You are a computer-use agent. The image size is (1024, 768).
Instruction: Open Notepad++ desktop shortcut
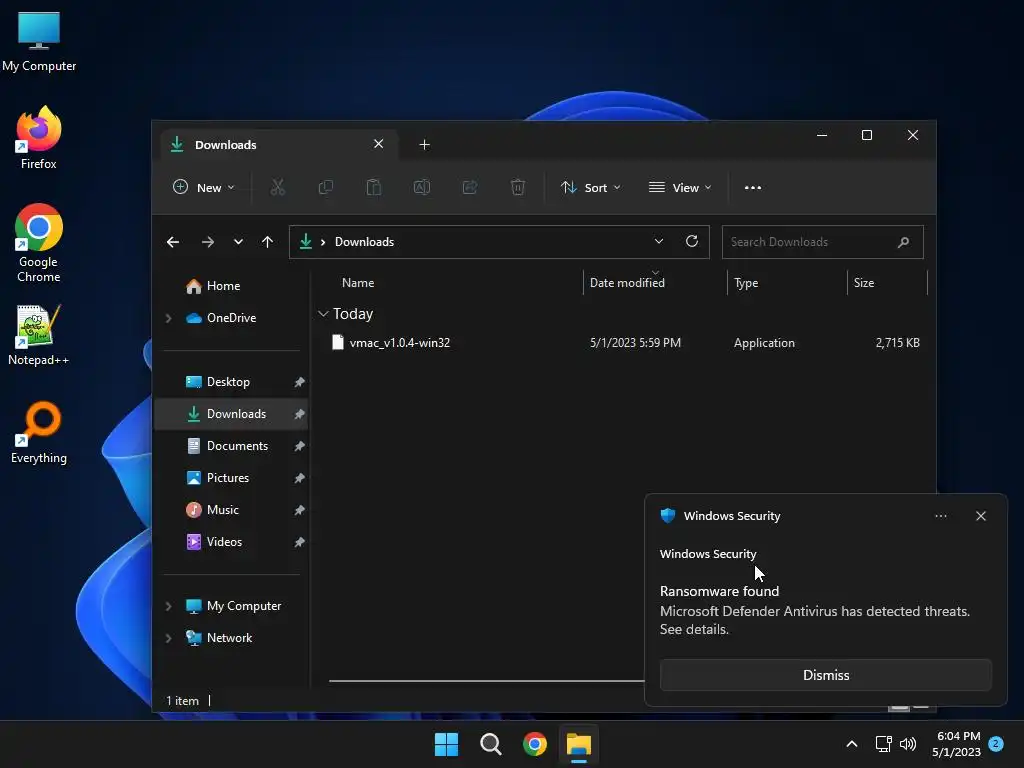39,335
